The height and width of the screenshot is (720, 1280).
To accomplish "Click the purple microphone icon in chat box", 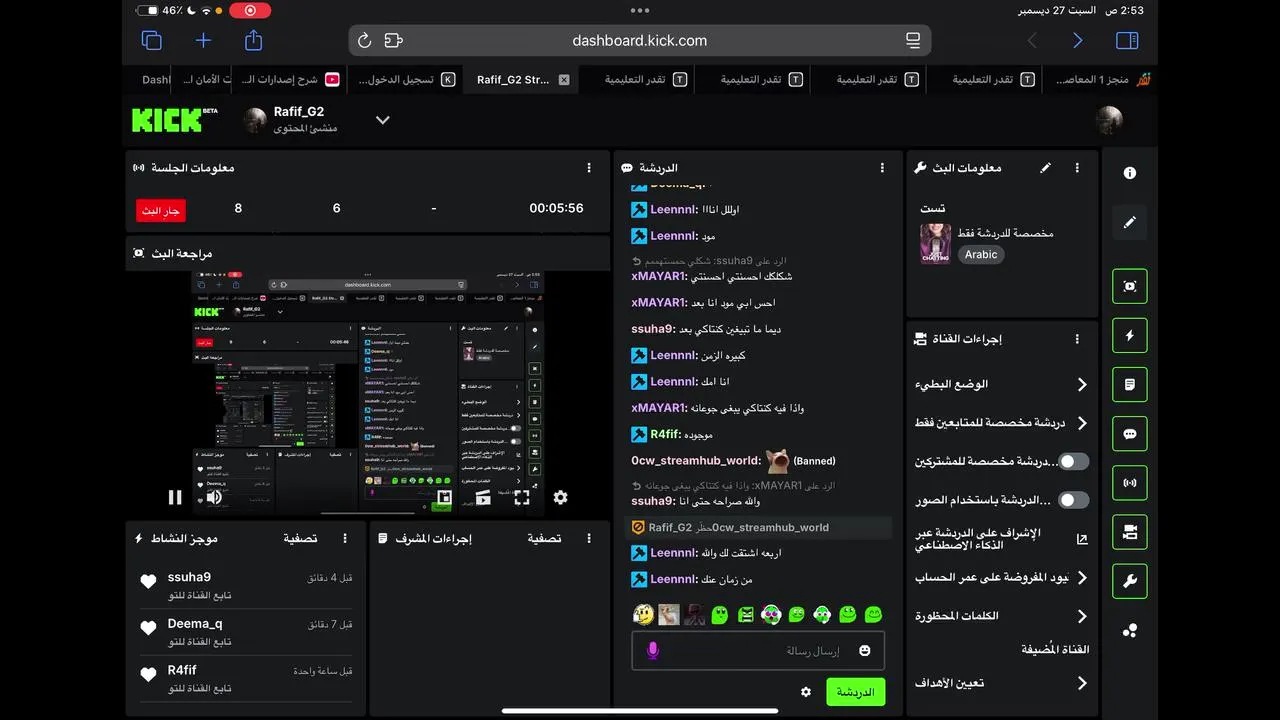I will coord(653,650).
